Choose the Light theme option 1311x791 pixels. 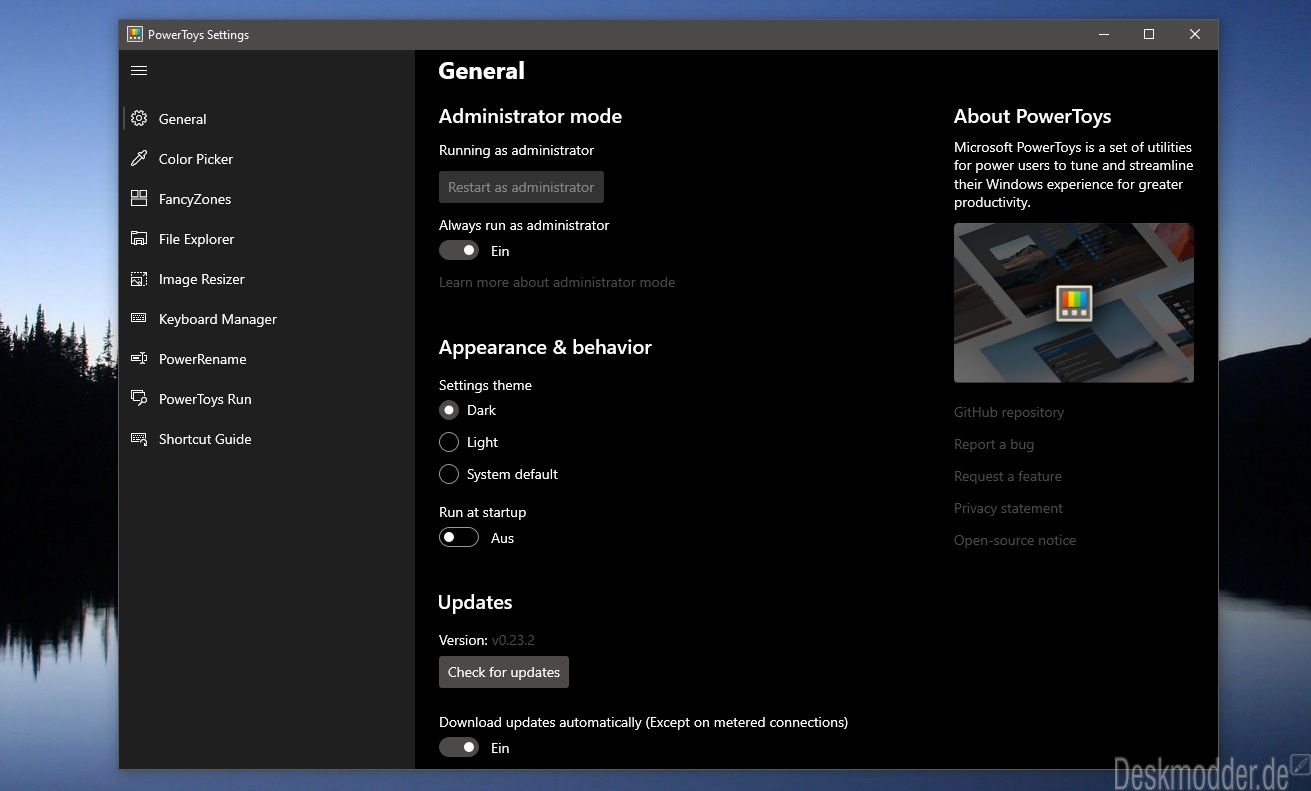click(449, 442)
